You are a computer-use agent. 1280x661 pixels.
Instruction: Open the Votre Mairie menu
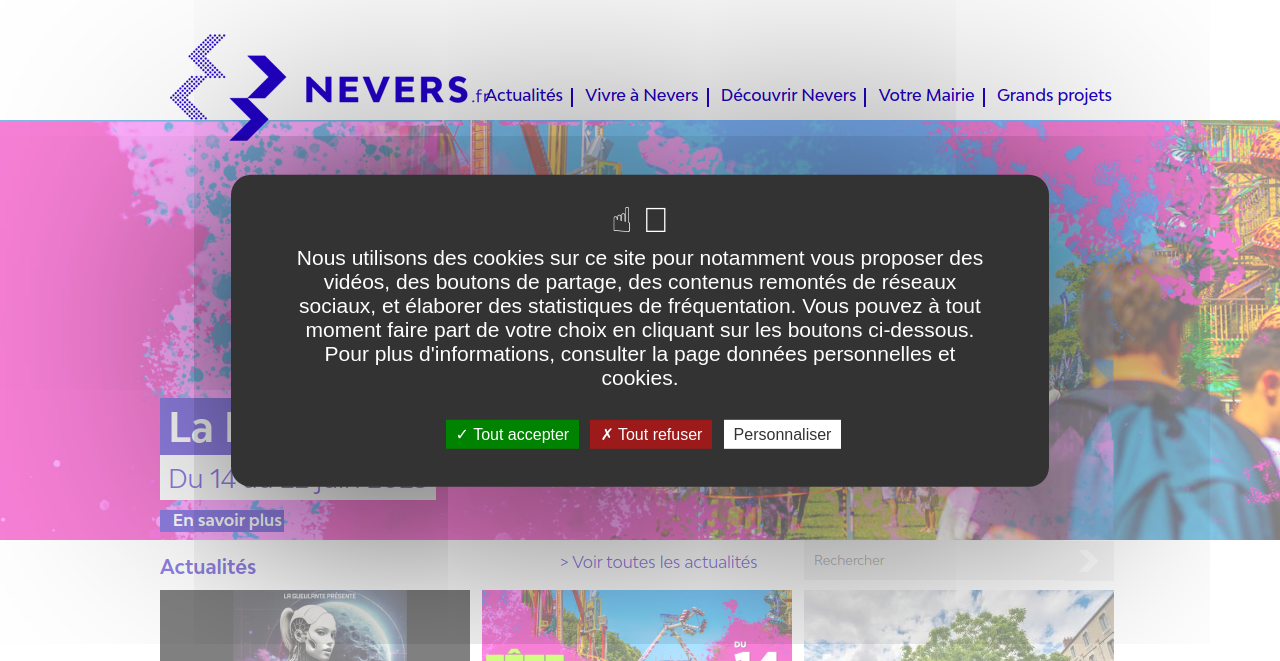coord(926,96)
